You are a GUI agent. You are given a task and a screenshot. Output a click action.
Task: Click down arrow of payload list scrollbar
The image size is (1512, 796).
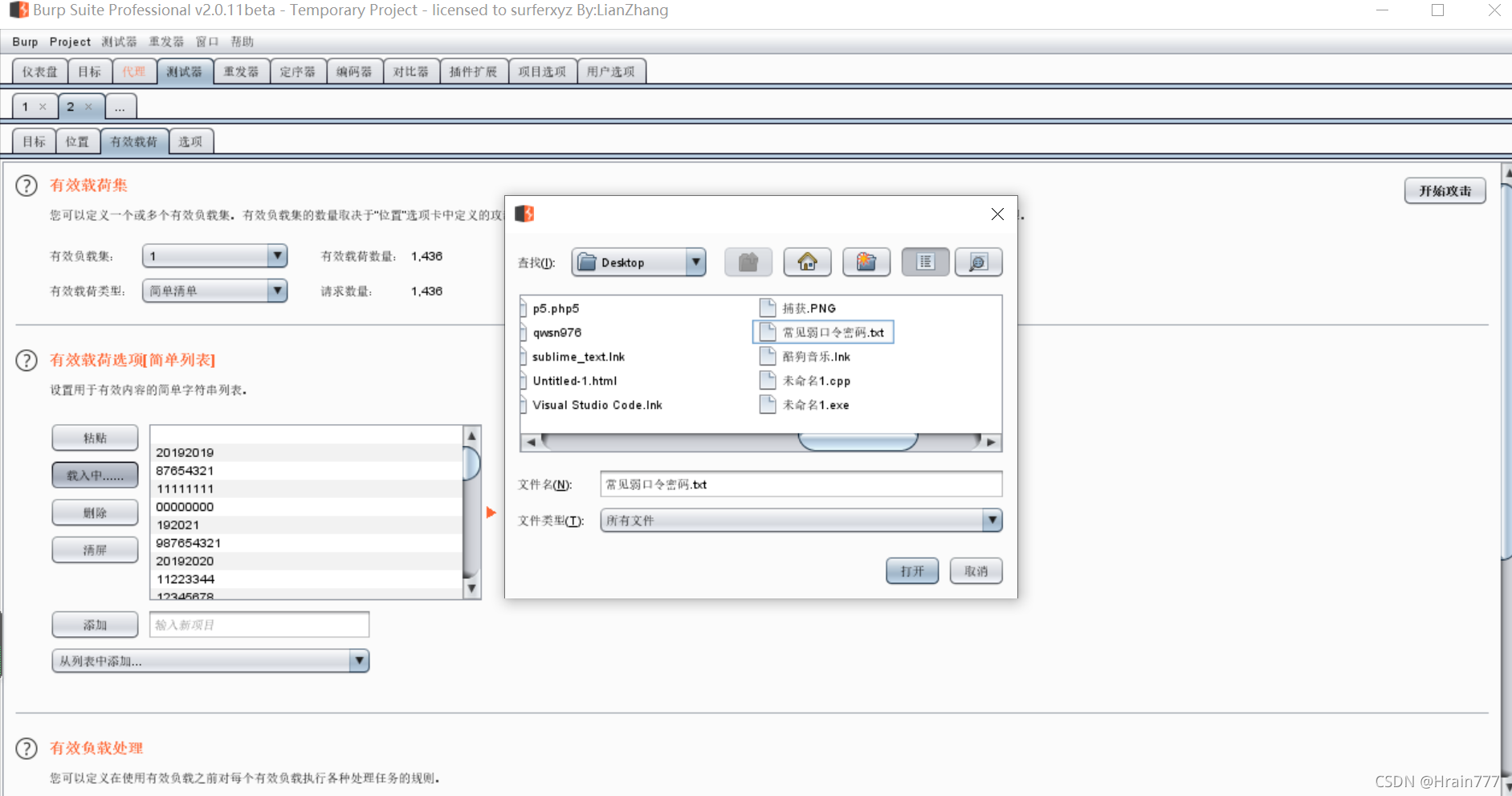(472, 589)
